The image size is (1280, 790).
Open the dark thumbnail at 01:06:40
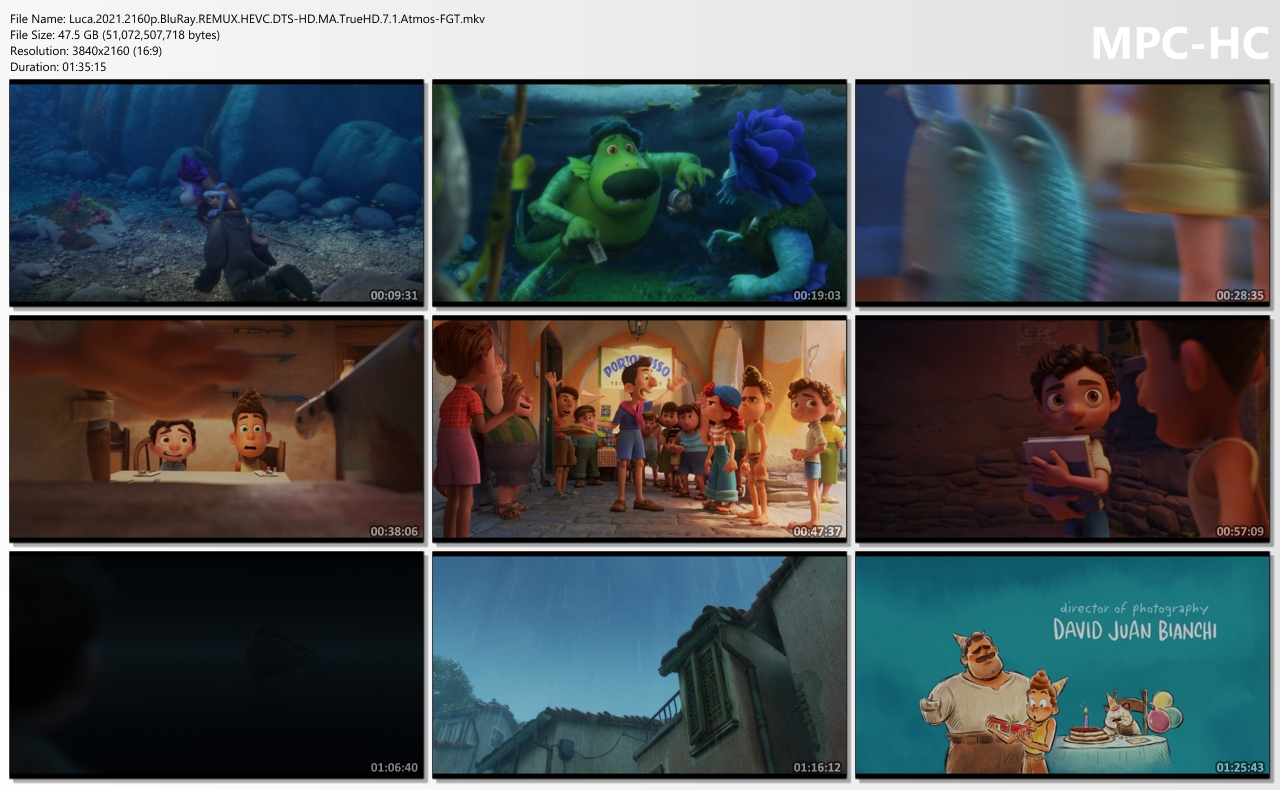click(217, 665)
